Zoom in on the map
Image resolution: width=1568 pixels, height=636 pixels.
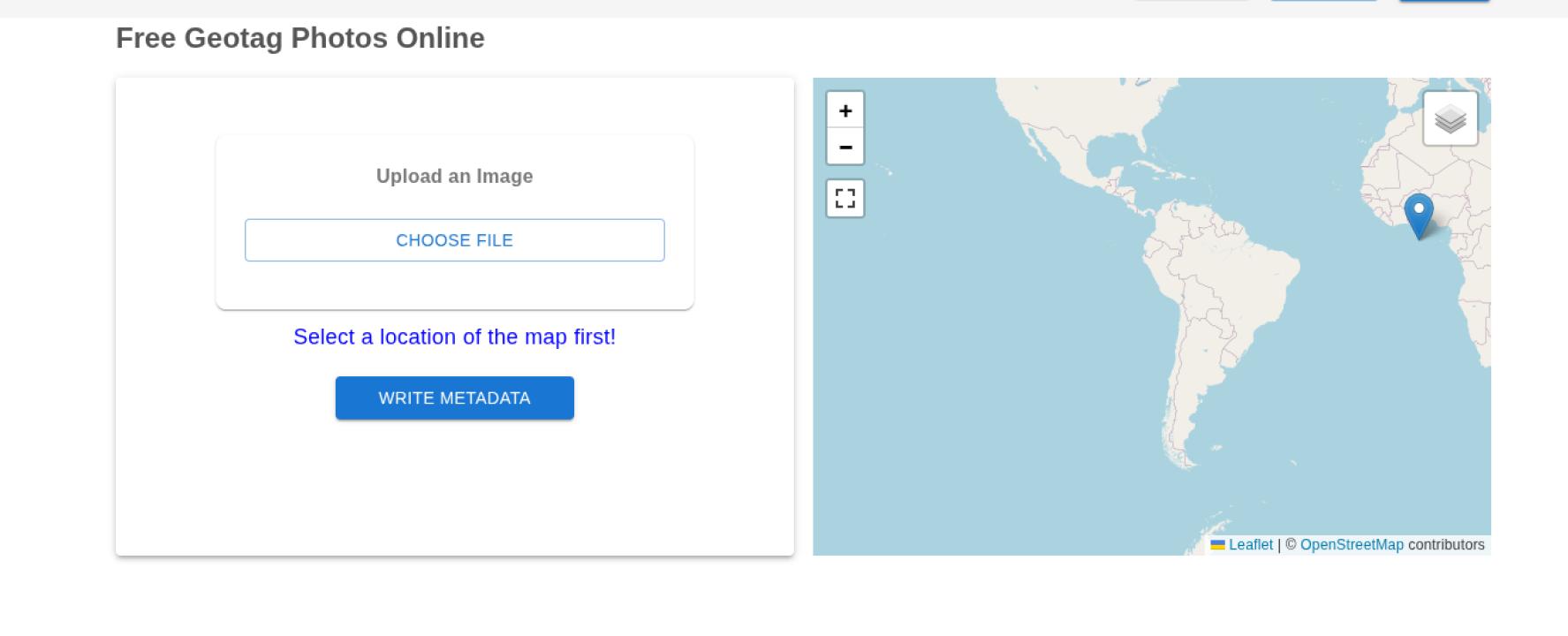[x=845, y=110]
